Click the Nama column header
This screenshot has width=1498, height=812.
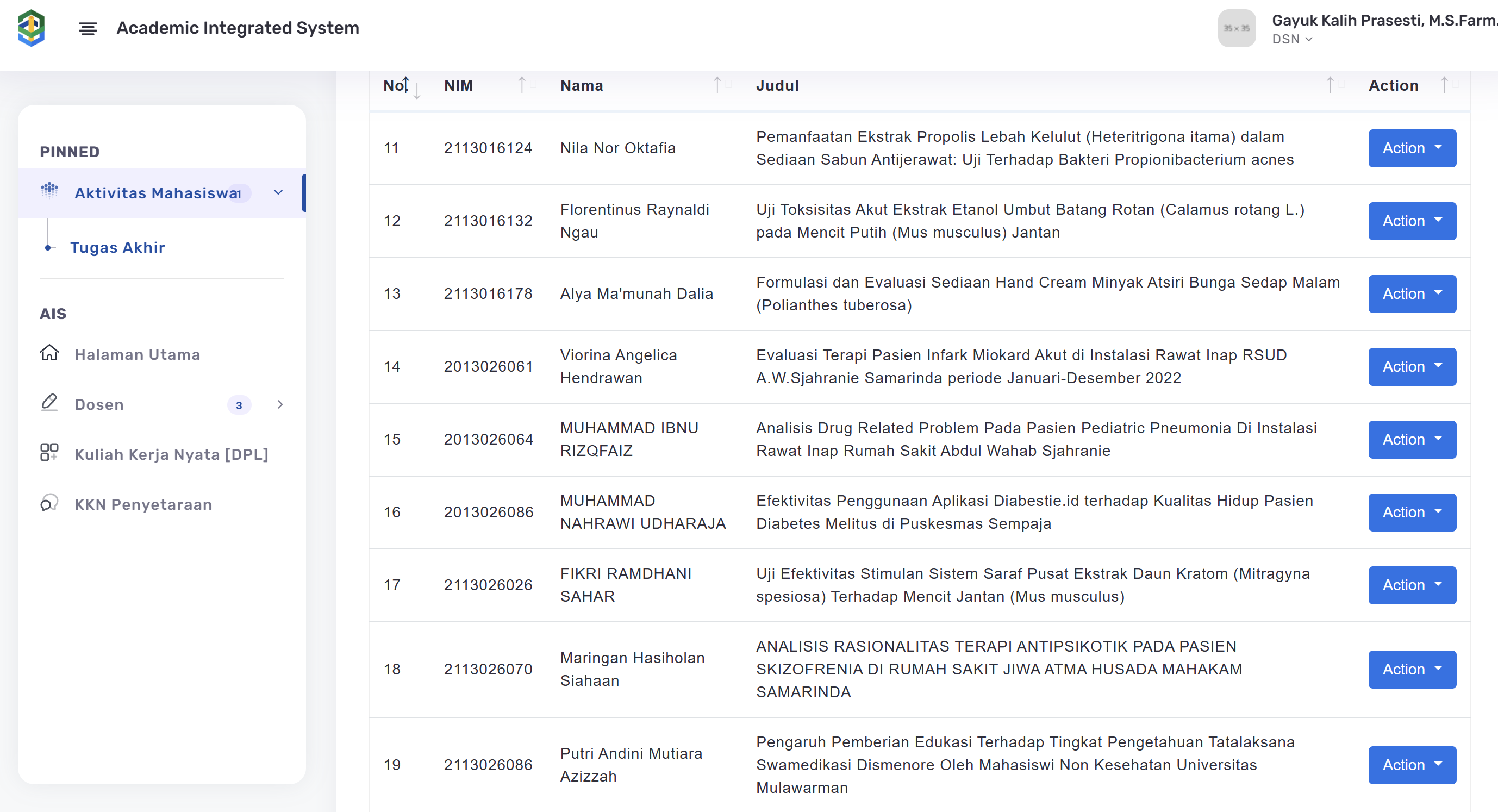click(582, 85)
